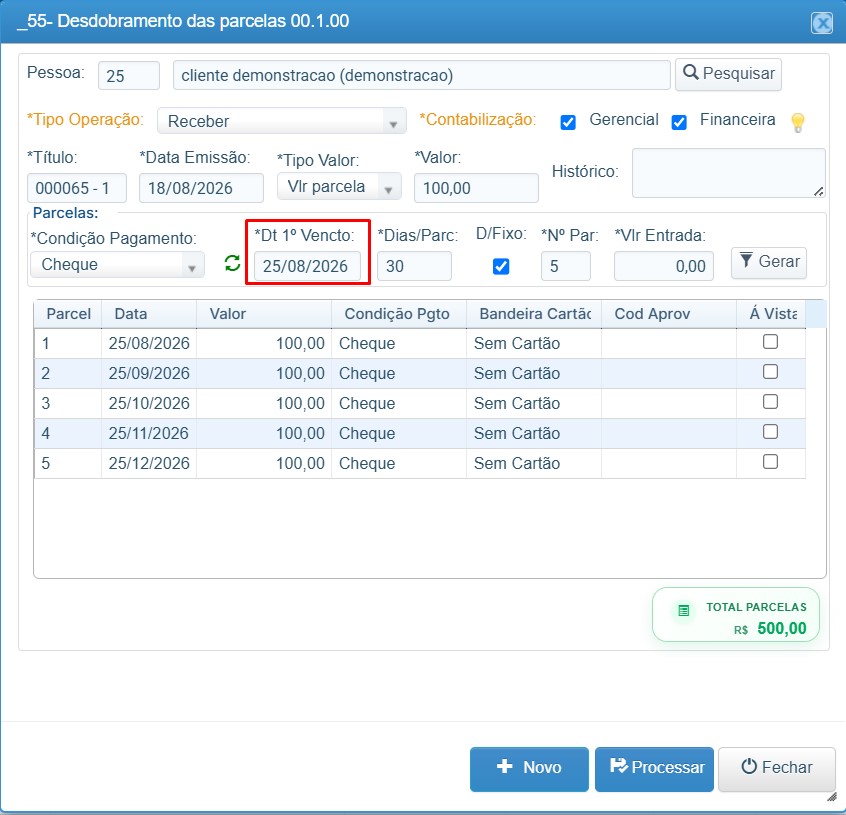This screenshot has height=815, width=846.
Task: Close the Desdobramento das parcelas dialog
Action: [x=822, y=23]
